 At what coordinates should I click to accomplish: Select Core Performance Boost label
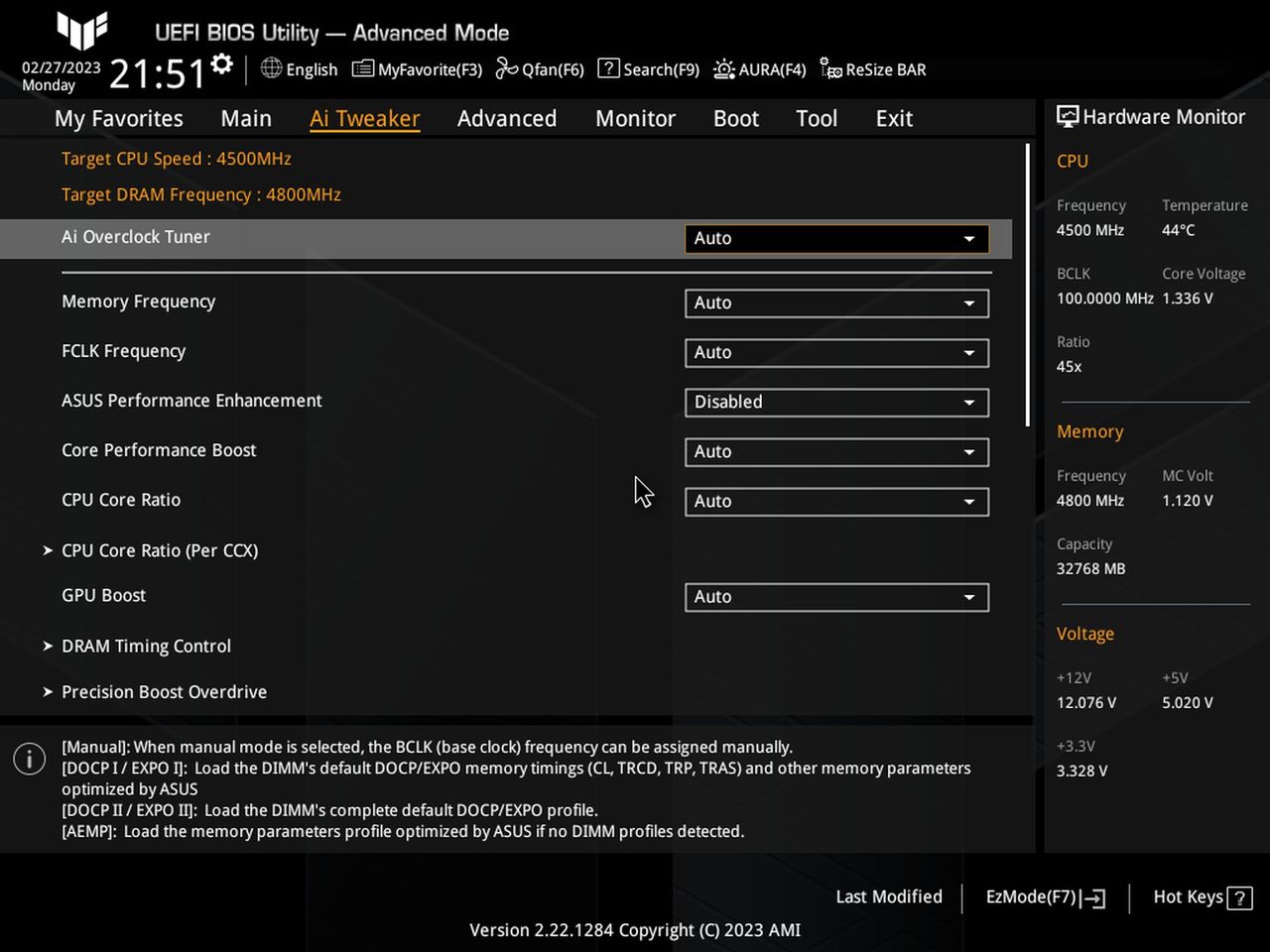coord(159,450)
